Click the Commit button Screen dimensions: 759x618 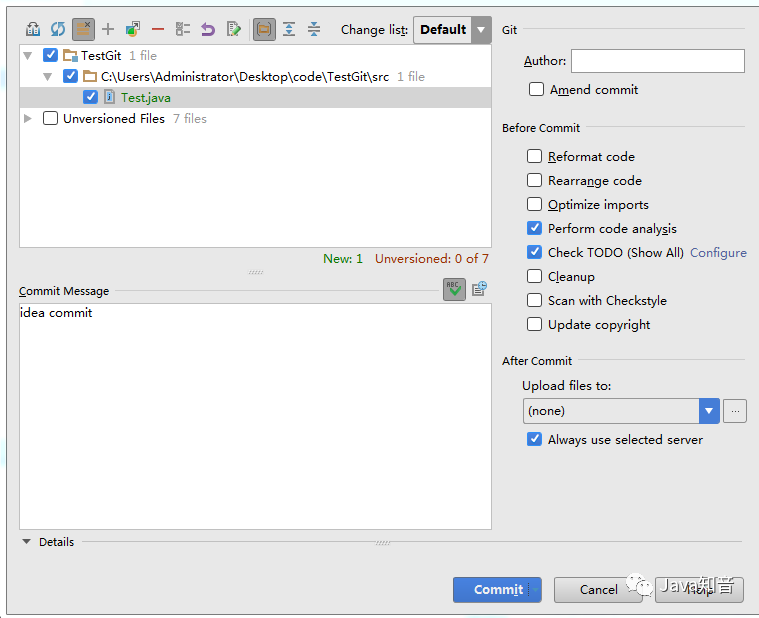497,589
